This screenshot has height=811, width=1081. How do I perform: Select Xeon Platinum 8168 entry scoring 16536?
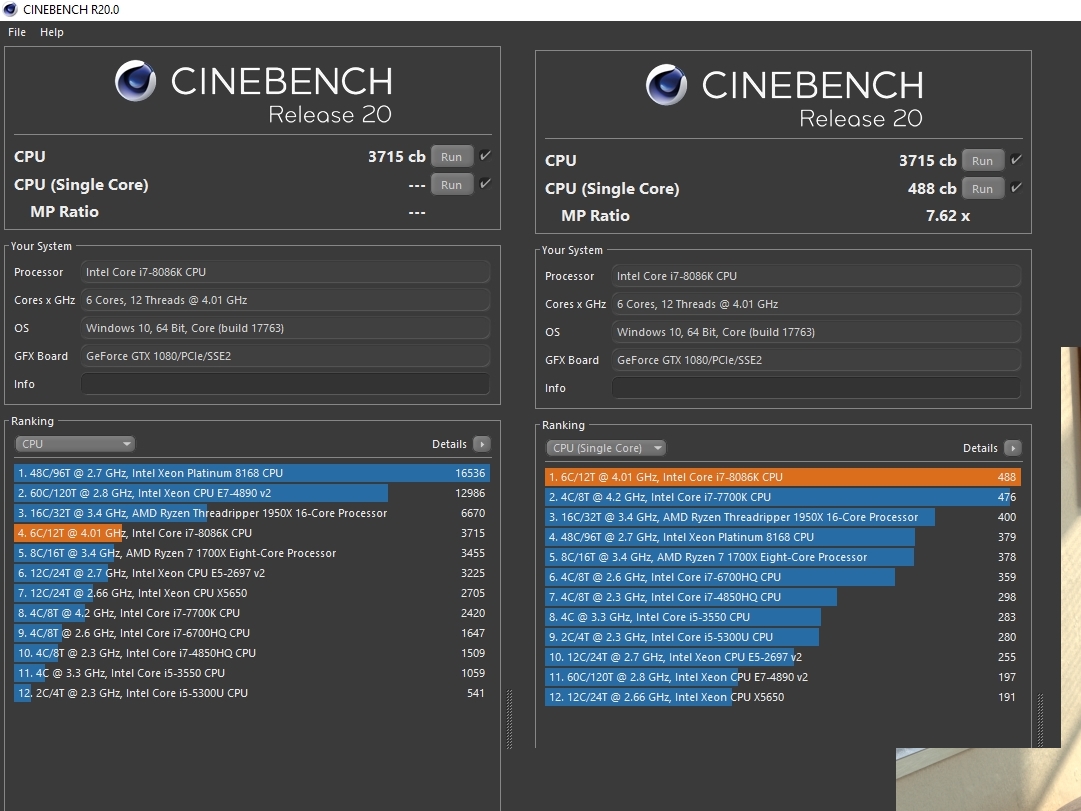252,473
